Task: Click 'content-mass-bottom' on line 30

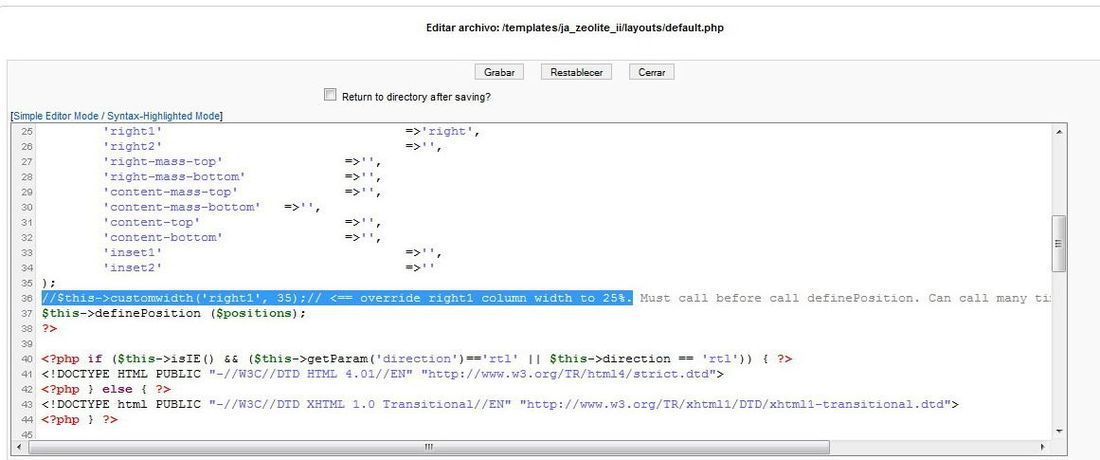Action: click(x=182, y=207)
